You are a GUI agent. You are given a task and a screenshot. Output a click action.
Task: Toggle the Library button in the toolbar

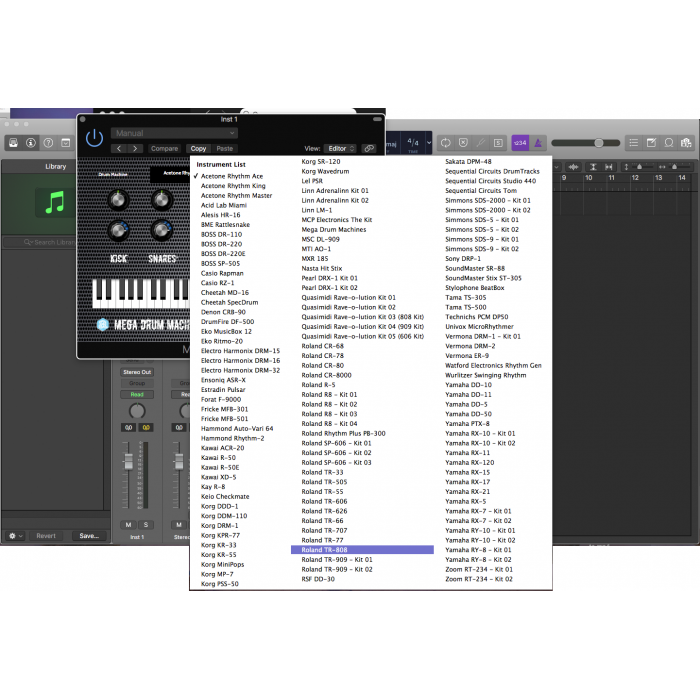tap(13, 143)
